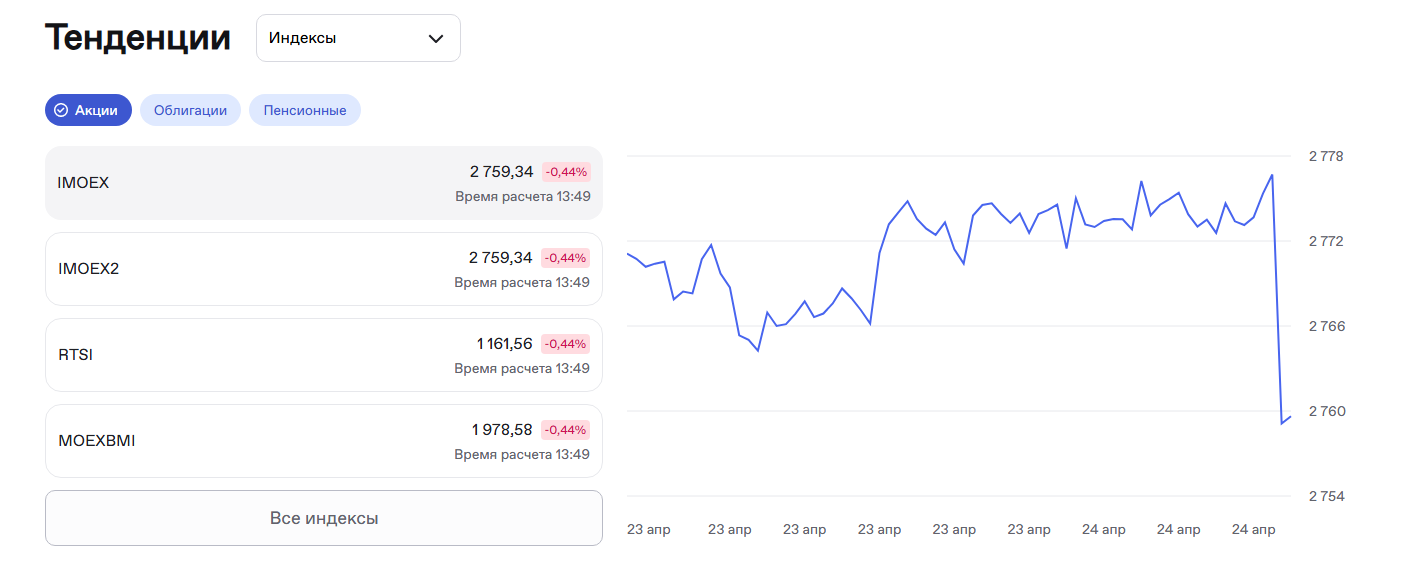The width and height of the screenshot is (1425, 579).
Task: Click the checkmark icon in Акции chip
Action: (x=61, y=110)
